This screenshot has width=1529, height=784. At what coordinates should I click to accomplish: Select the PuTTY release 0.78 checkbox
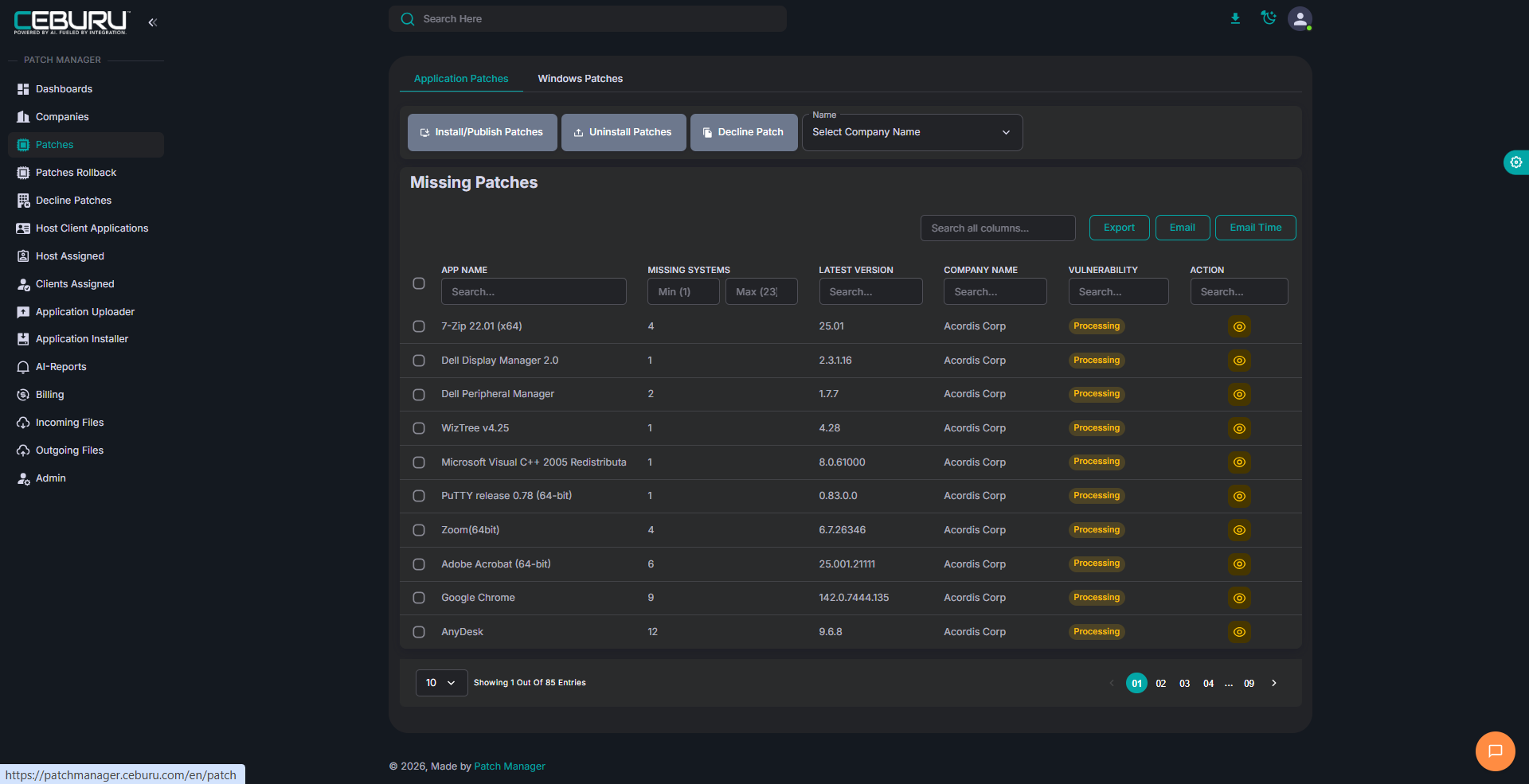click(x=419, y=496)
